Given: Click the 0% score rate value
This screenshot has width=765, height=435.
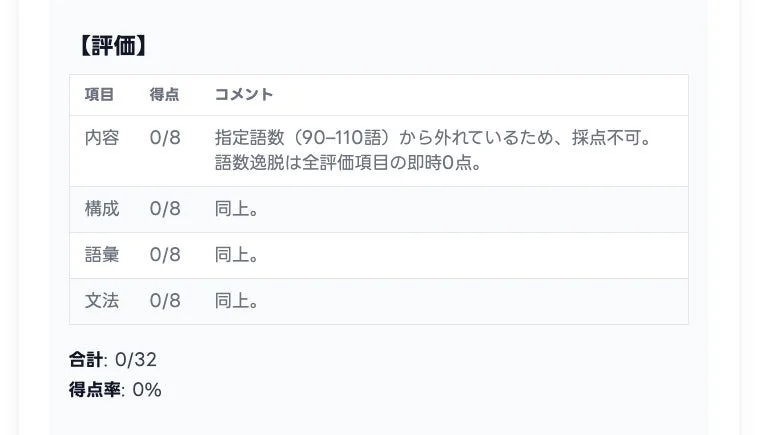Looking at the screenshot, I should 146,390.
